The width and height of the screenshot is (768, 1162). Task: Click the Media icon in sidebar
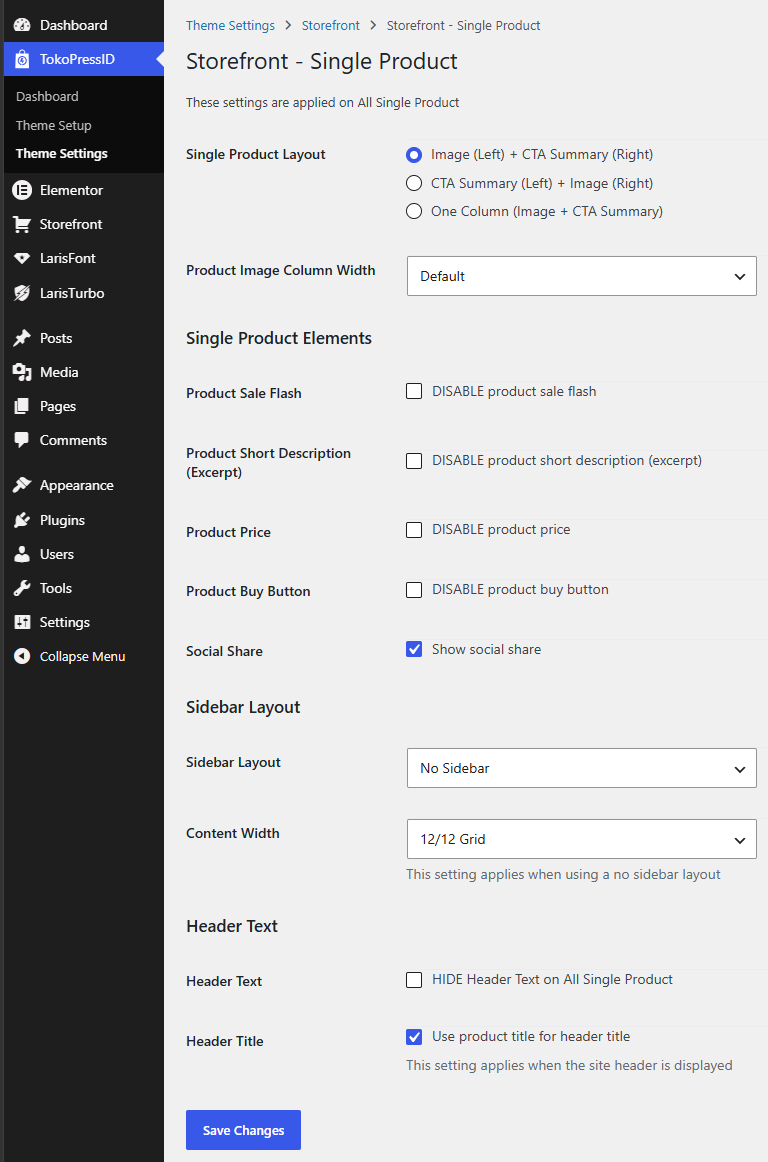click(x=22, y=372)
